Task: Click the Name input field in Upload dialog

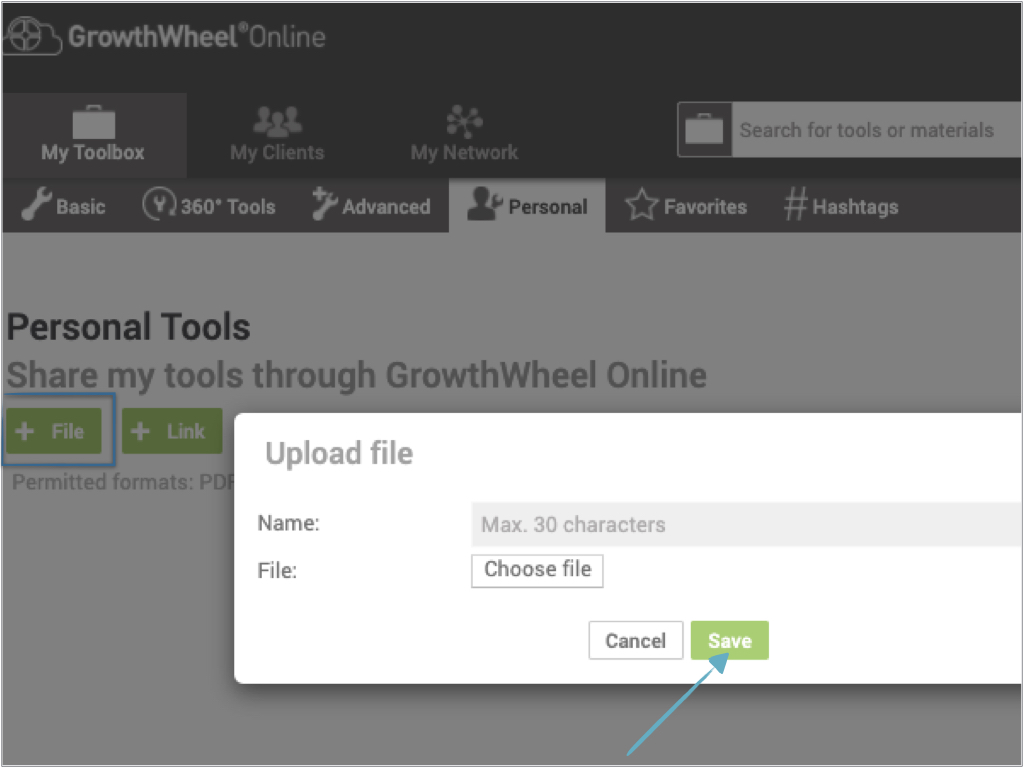Action: [746, 524]
